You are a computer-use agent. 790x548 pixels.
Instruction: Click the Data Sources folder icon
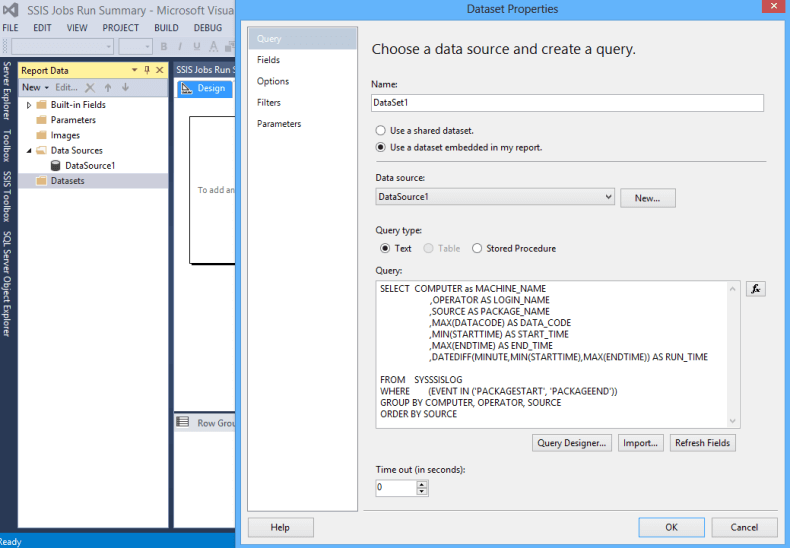pos(41,150)
